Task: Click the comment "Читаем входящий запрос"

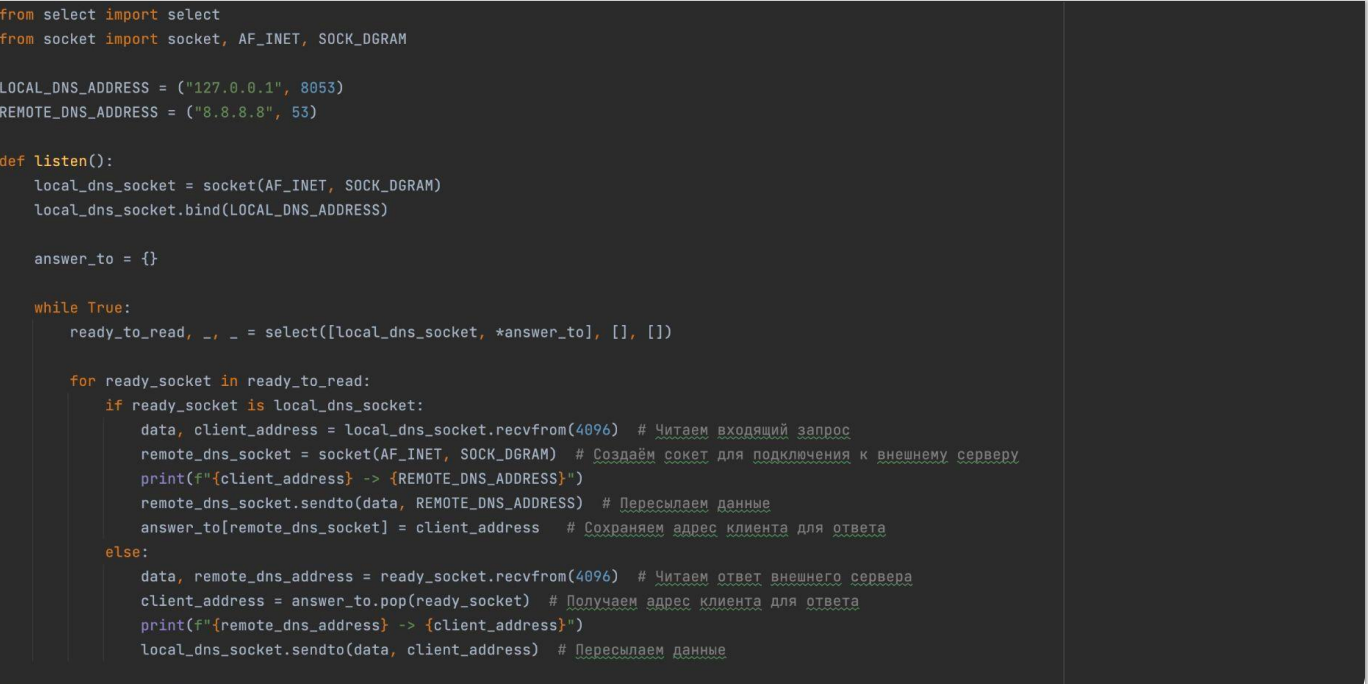Action: [744, 430]
